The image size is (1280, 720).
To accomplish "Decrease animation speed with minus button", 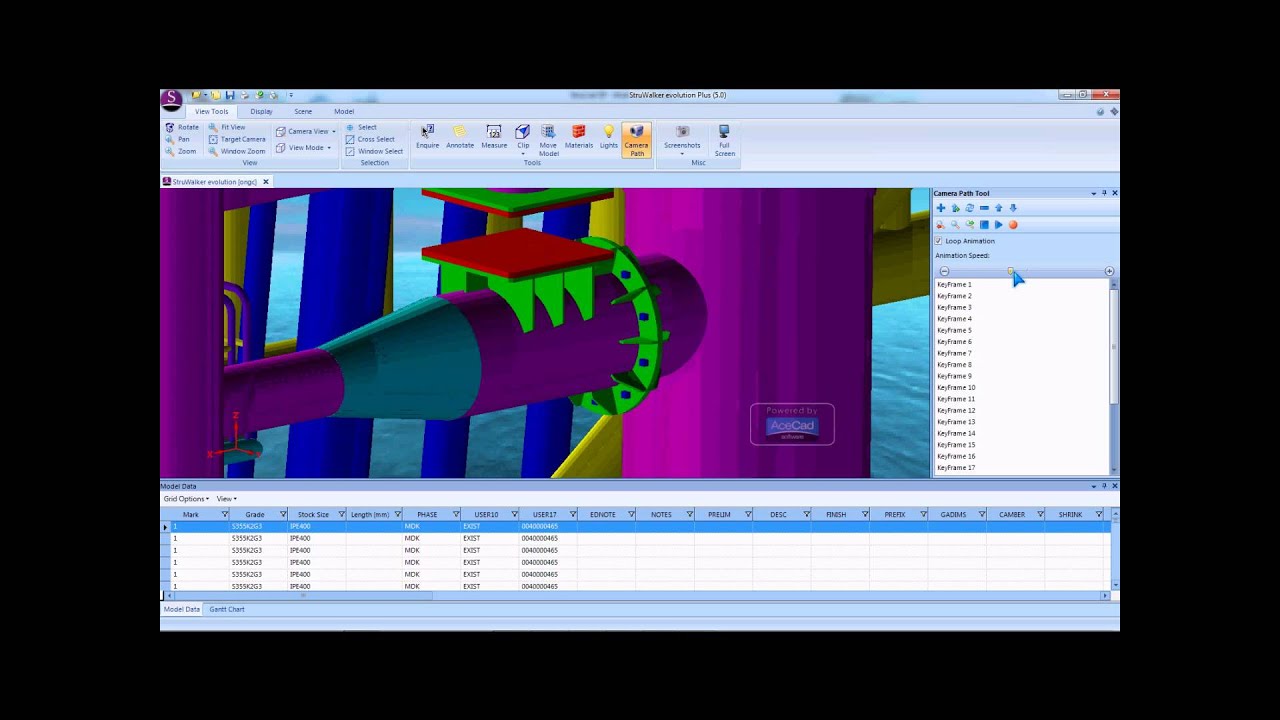I will point(944,271).
